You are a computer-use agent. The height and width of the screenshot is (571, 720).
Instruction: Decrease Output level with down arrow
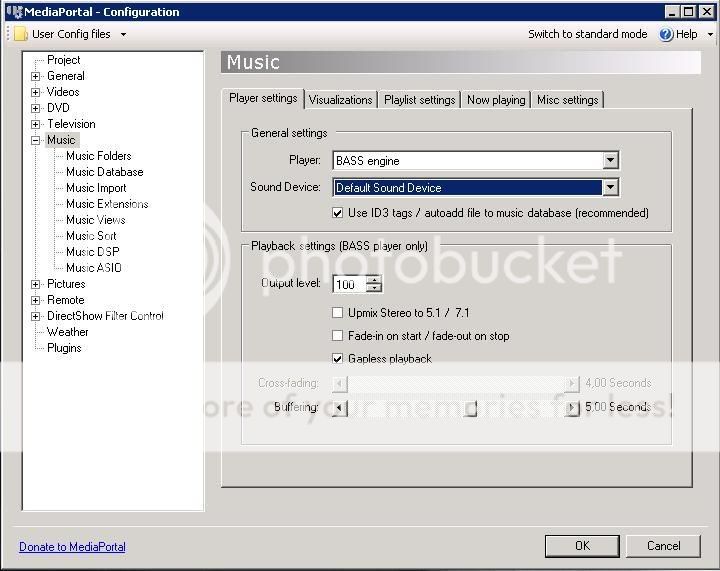374,288
